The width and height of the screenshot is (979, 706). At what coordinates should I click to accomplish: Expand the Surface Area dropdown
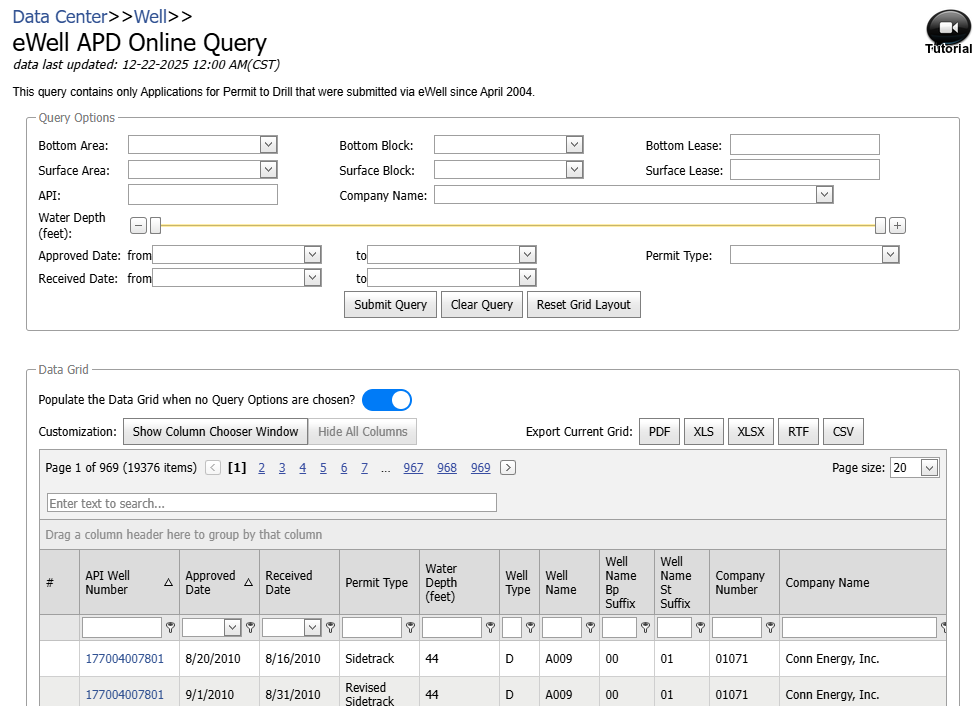[x=268, y=170]
